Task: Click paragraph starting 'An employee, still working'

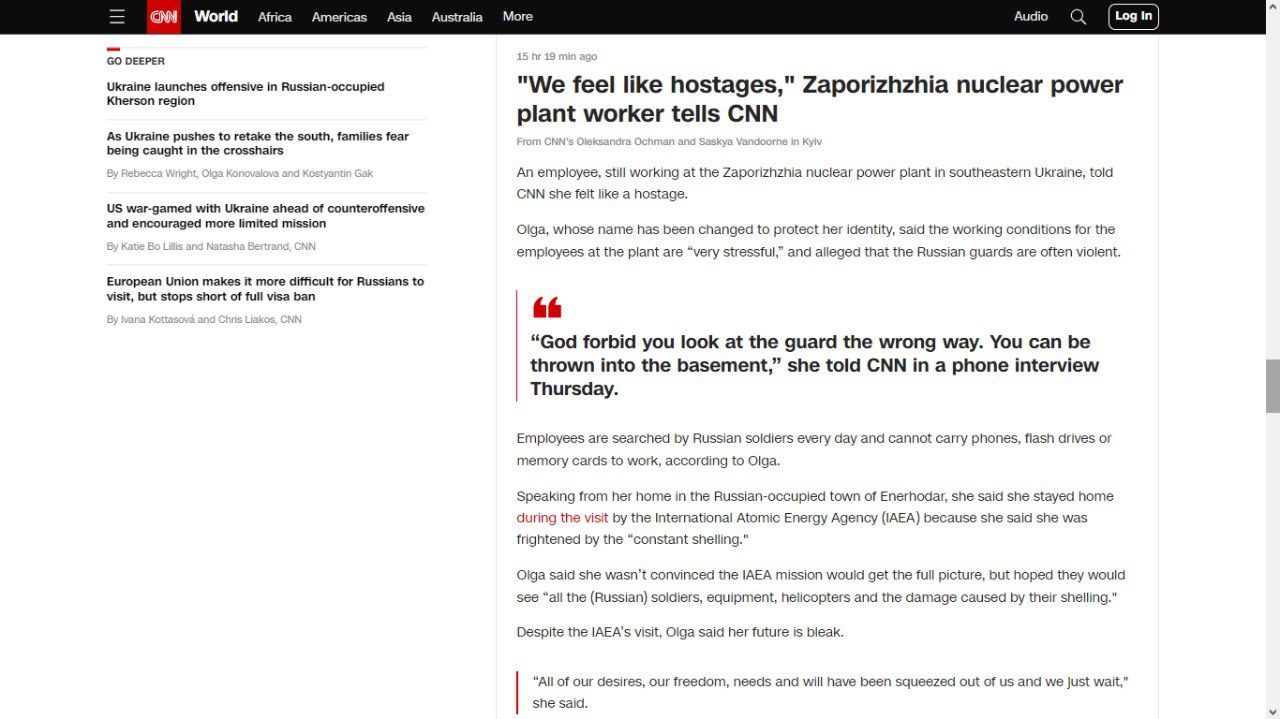Action: click(x=815, y=183)
